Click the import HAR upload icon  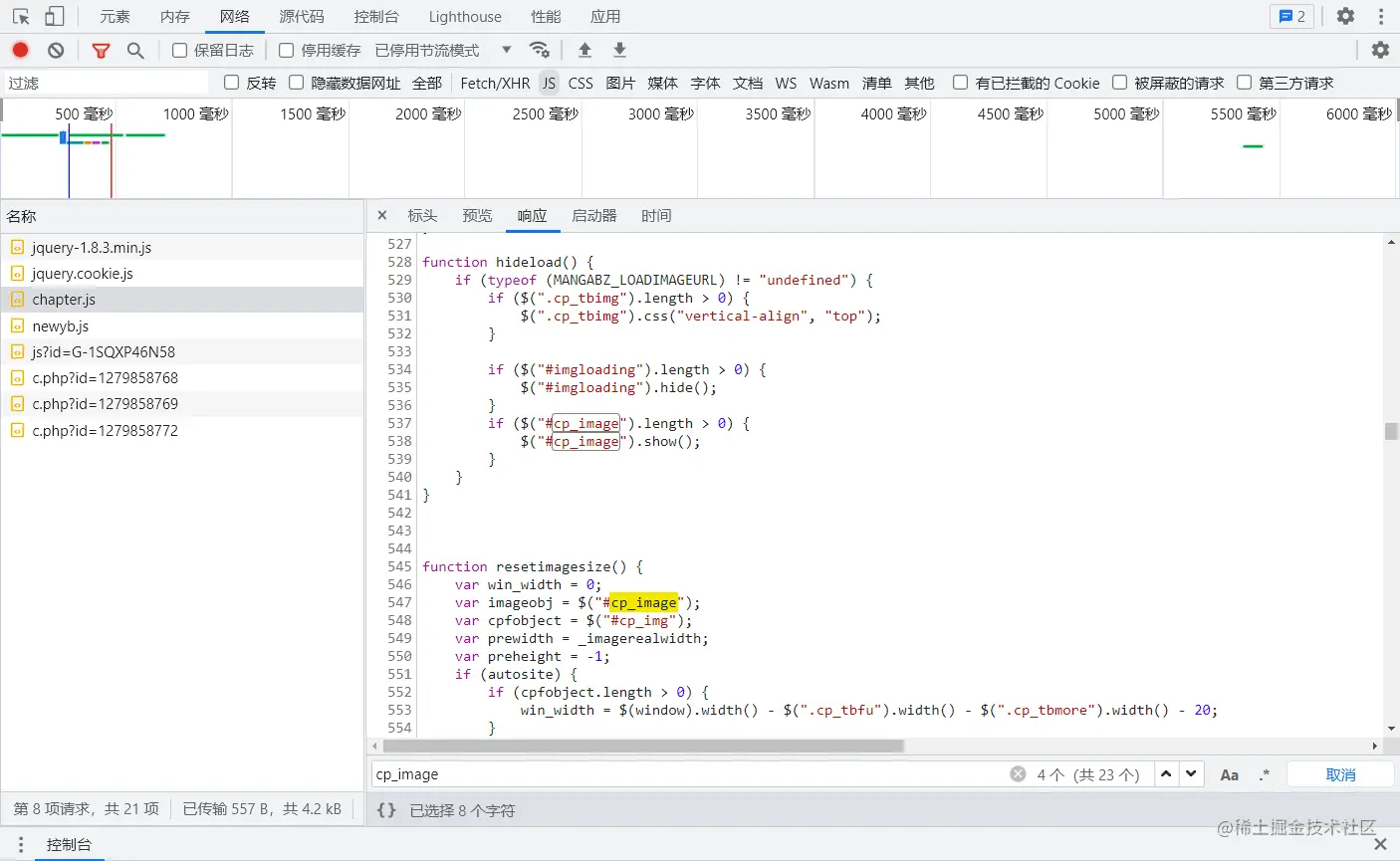pyautogui.click(x=584, y=50)
